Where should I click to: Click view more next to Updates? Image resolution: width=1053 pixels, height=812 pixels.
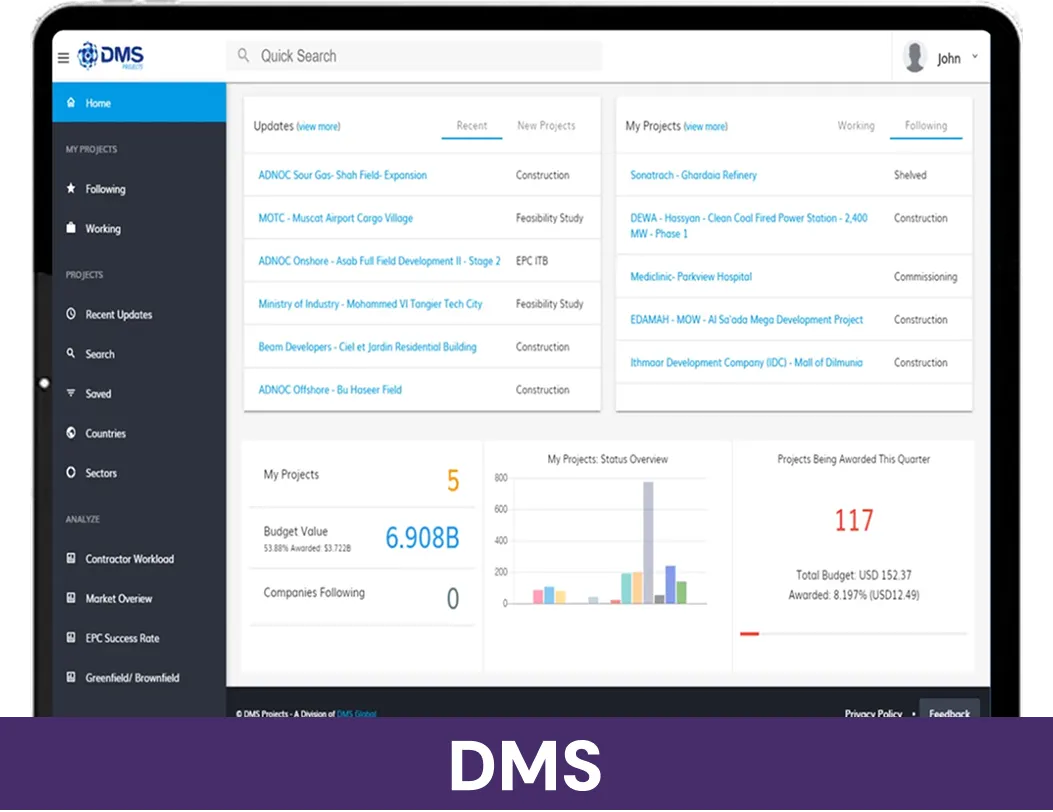coord(320,126)
